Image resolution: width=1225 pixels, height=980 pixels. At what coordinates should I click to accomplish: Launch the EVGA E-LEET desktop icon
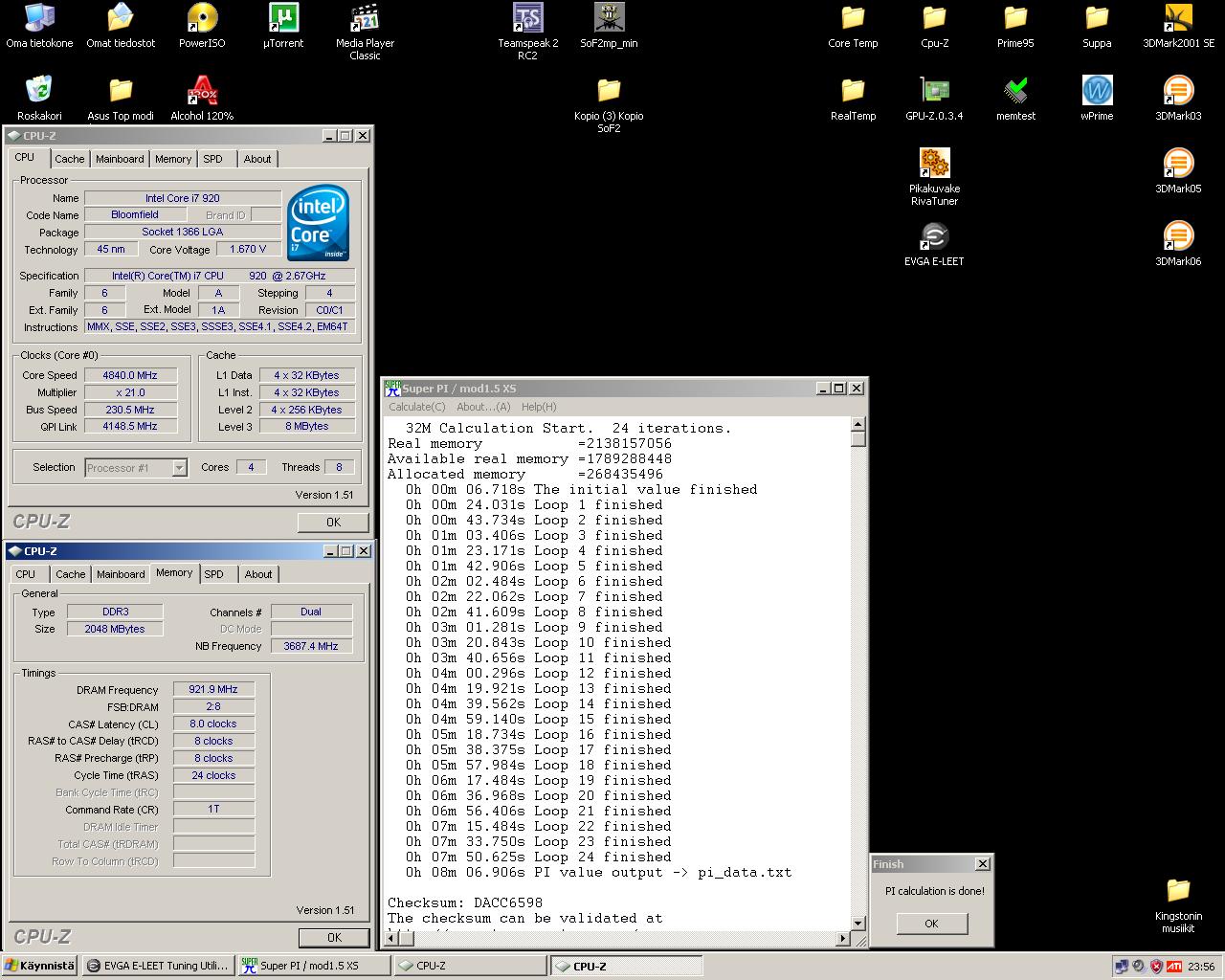(x=934, y=244)
